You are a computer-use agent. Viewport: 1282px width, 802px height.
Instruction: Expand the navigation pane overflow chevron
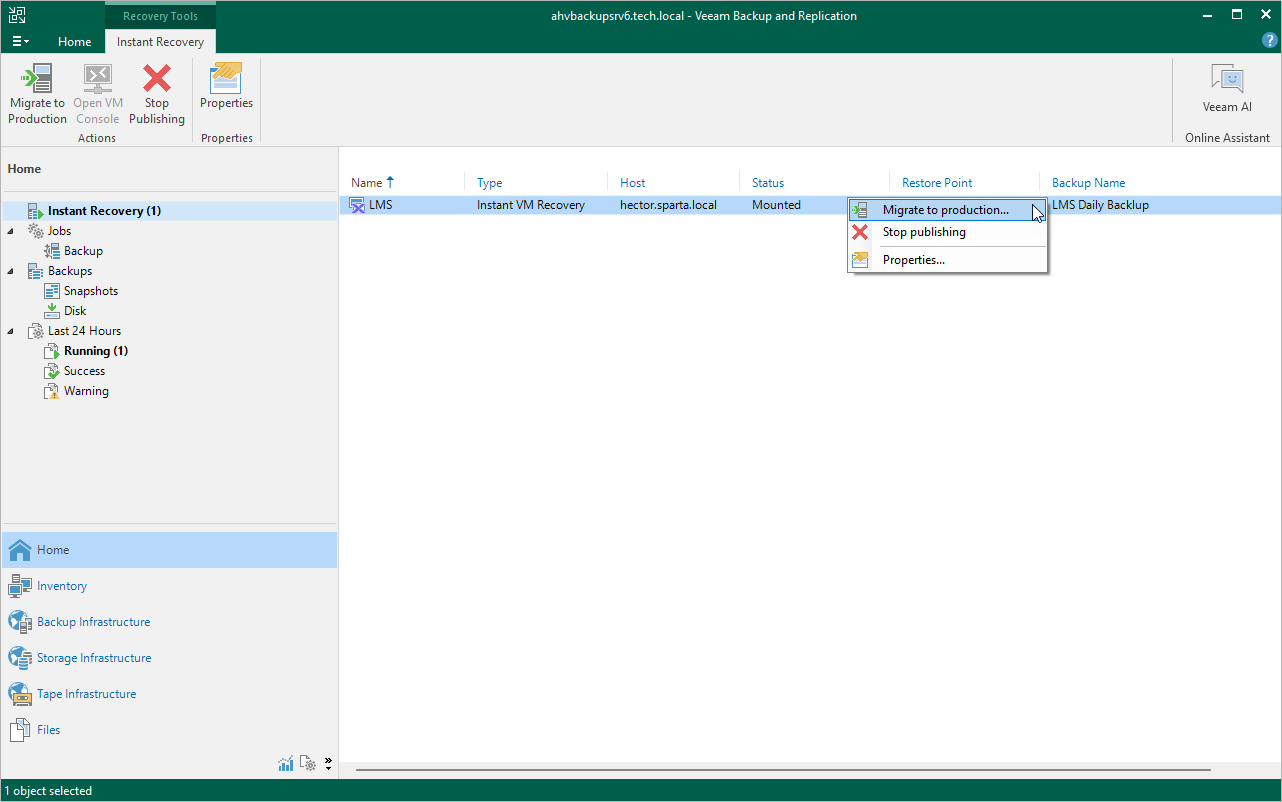point(328,764)
